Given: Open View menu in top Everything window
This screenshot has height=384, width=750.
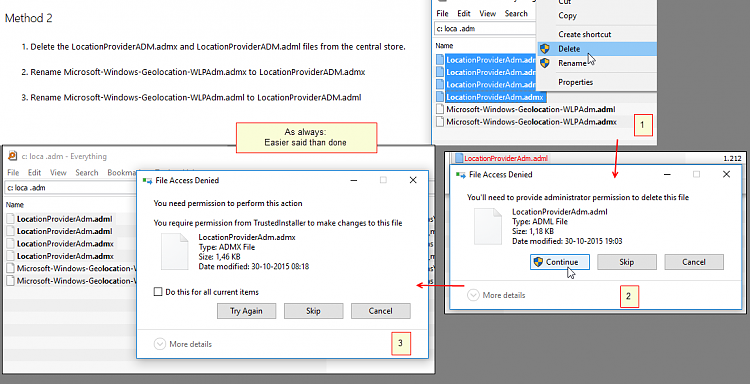Looking at the screenshot, I should 487,13.
